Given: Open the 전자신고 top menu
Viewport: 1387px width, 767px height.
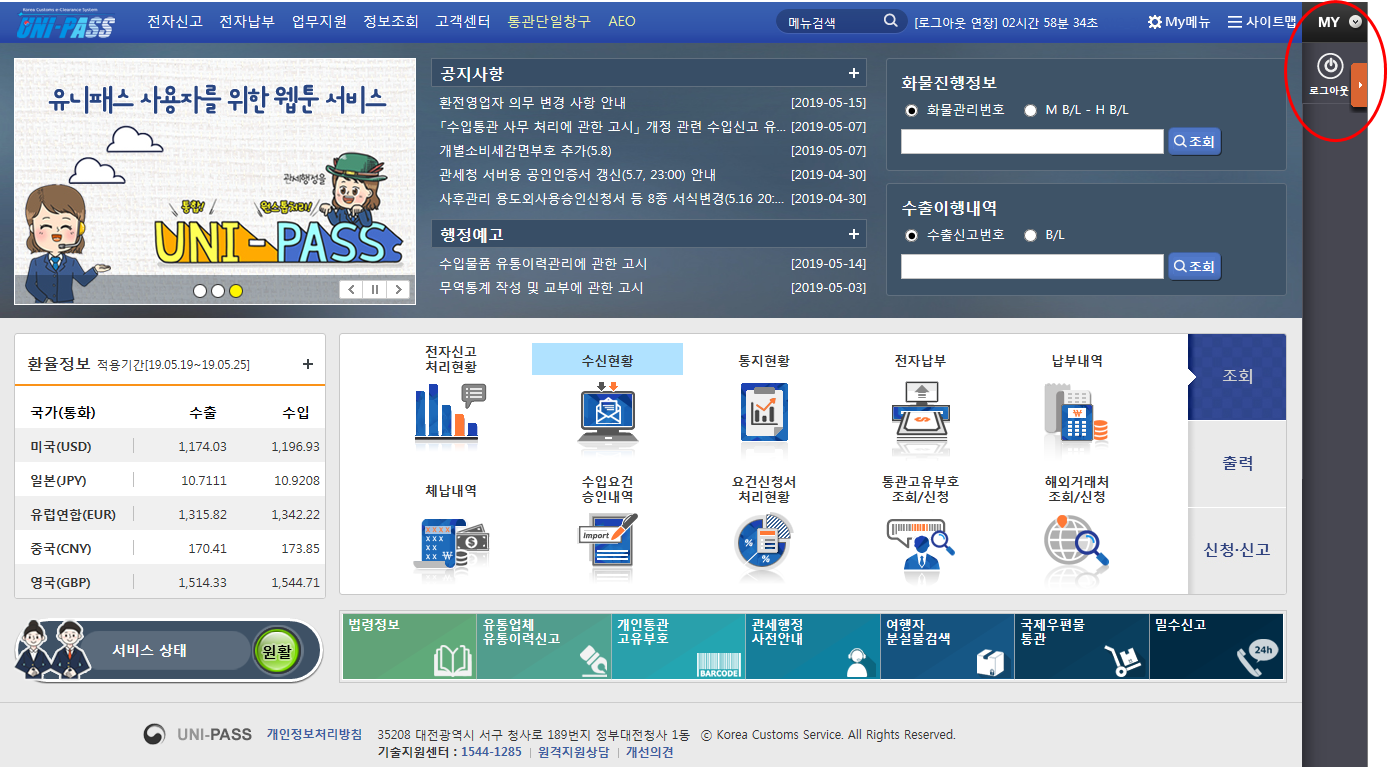Looking at the screenshot, I should pos(174,21).
